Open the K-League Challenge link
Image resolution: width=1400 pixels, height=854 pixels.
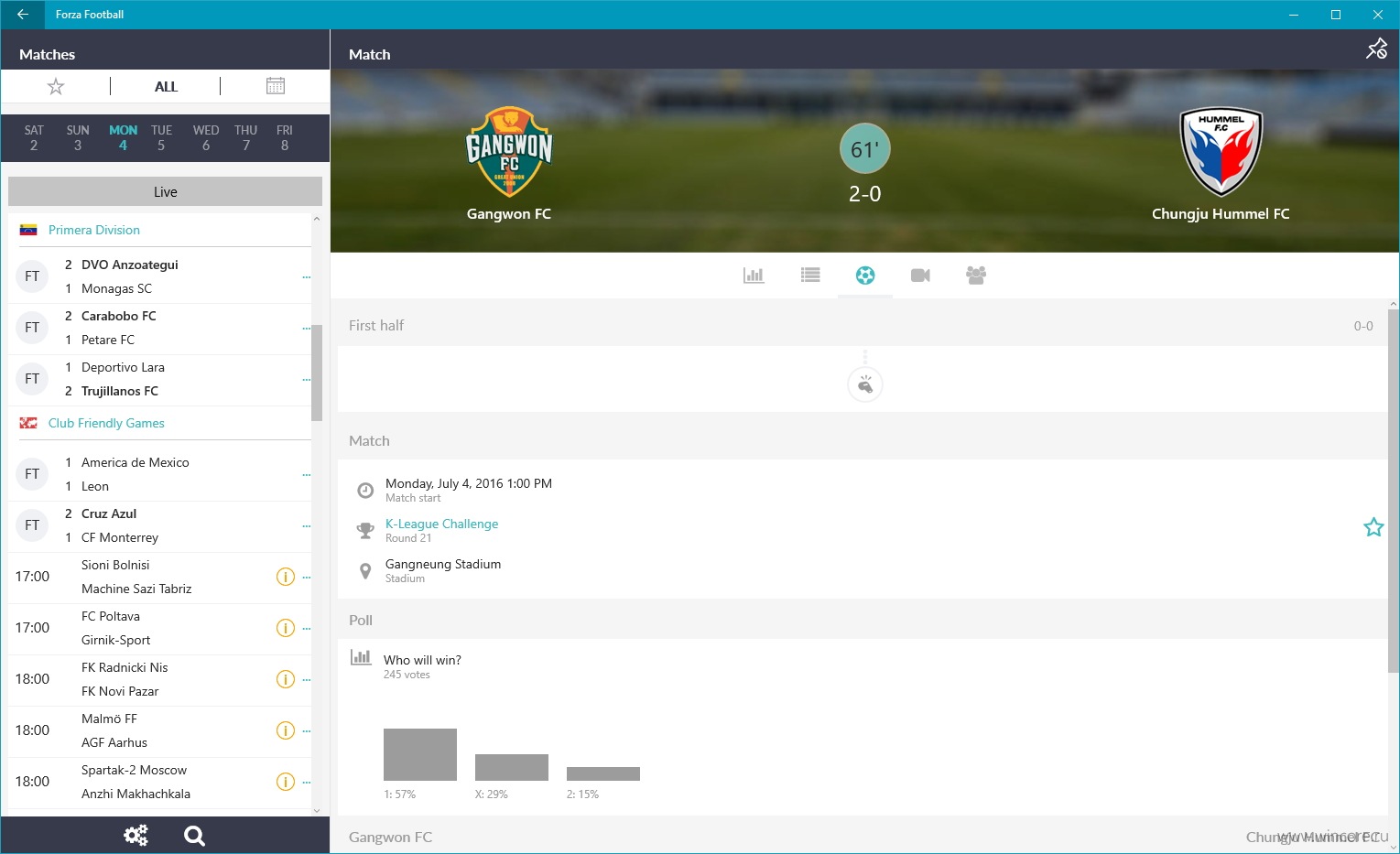click(x=441, y=524)
